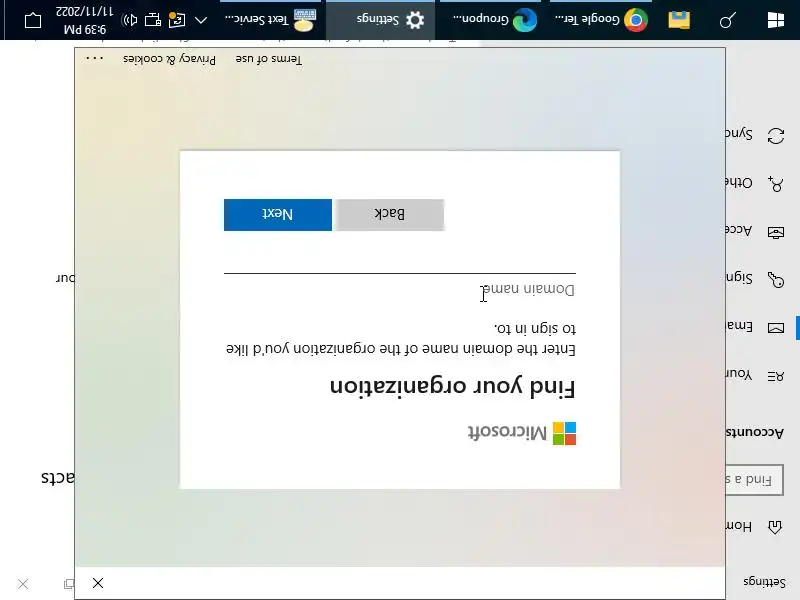Select Sign-in options key icon
Viewport: 800px width, 600px height.
[x=776, y=279]
